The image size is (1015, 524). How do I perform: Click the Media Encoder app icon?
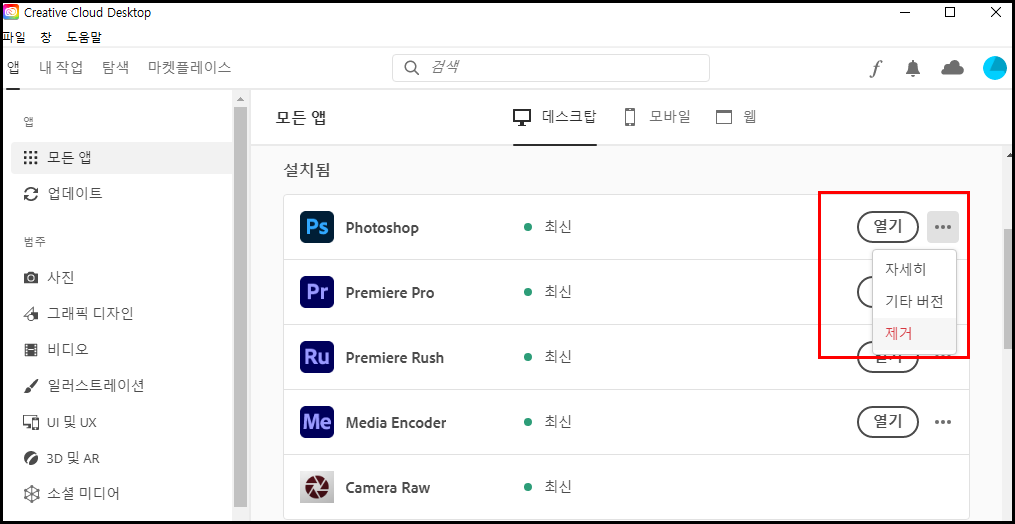tap(317, 422)
